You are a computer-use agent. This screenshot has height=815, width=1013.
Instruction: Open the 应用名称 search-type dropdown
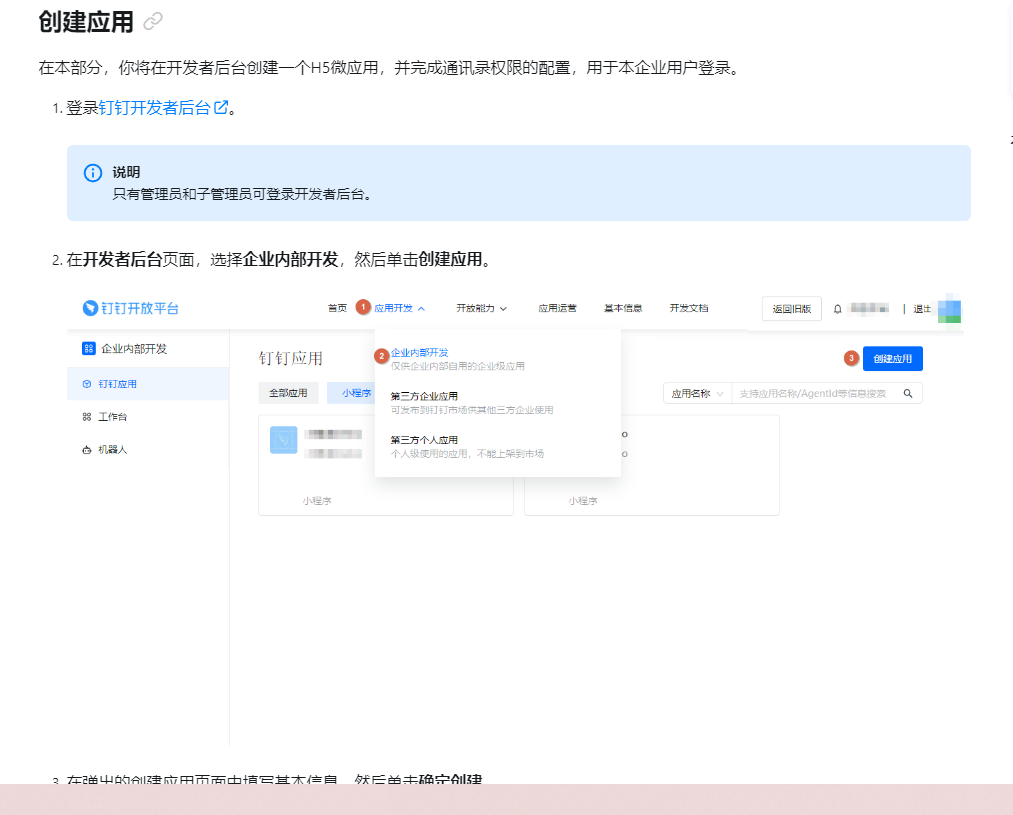(x=698, y=394)
